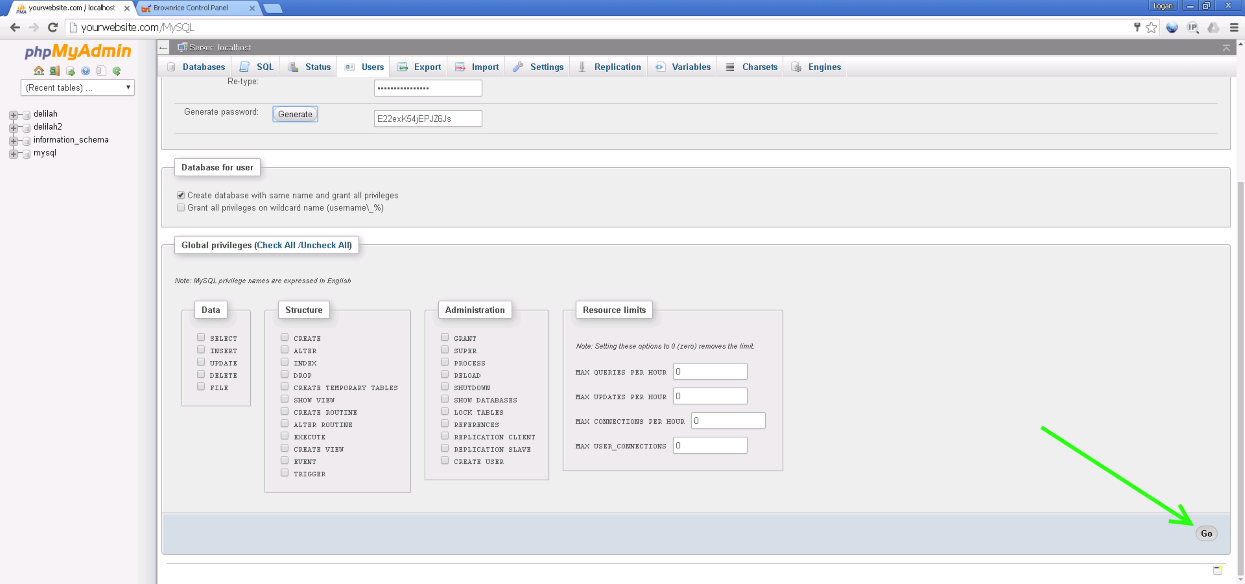The width and height of the screenshot is (1245, 584).
Task: Open the Variables tab
Action: [x=683, y=67]
